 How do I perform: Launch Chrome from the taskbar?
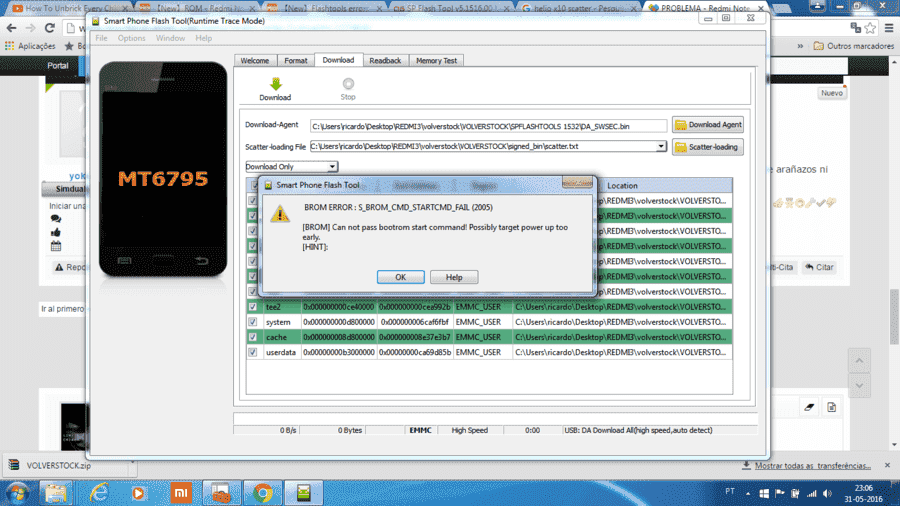click(x=263, y=493)
